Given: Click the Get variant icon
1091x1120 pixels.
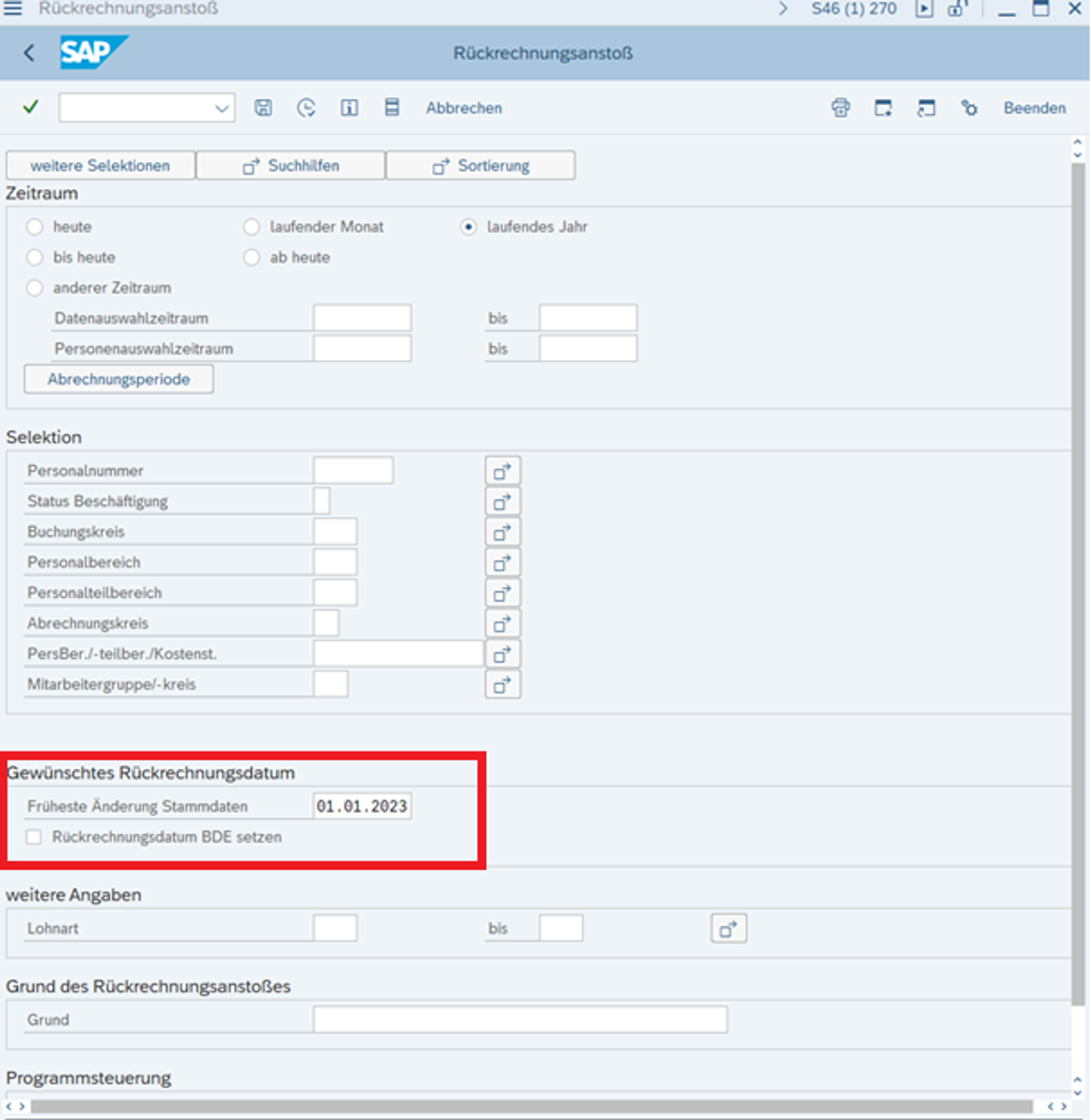Looking at the screenshot, I should tap(392, 108).
